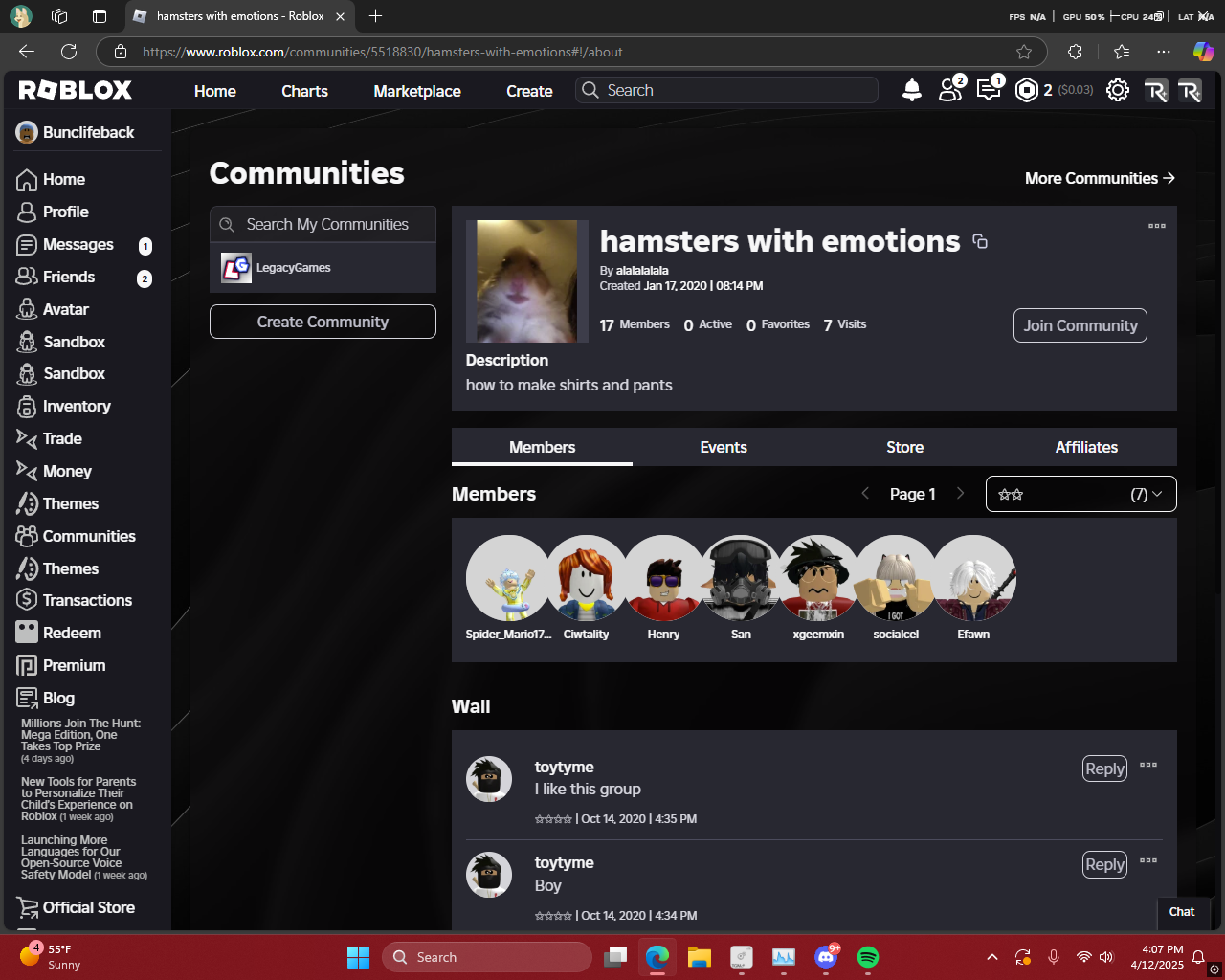Open Redeem in the sidebar
This screenshot has height=980, width=1225.
tap(58, 634)
